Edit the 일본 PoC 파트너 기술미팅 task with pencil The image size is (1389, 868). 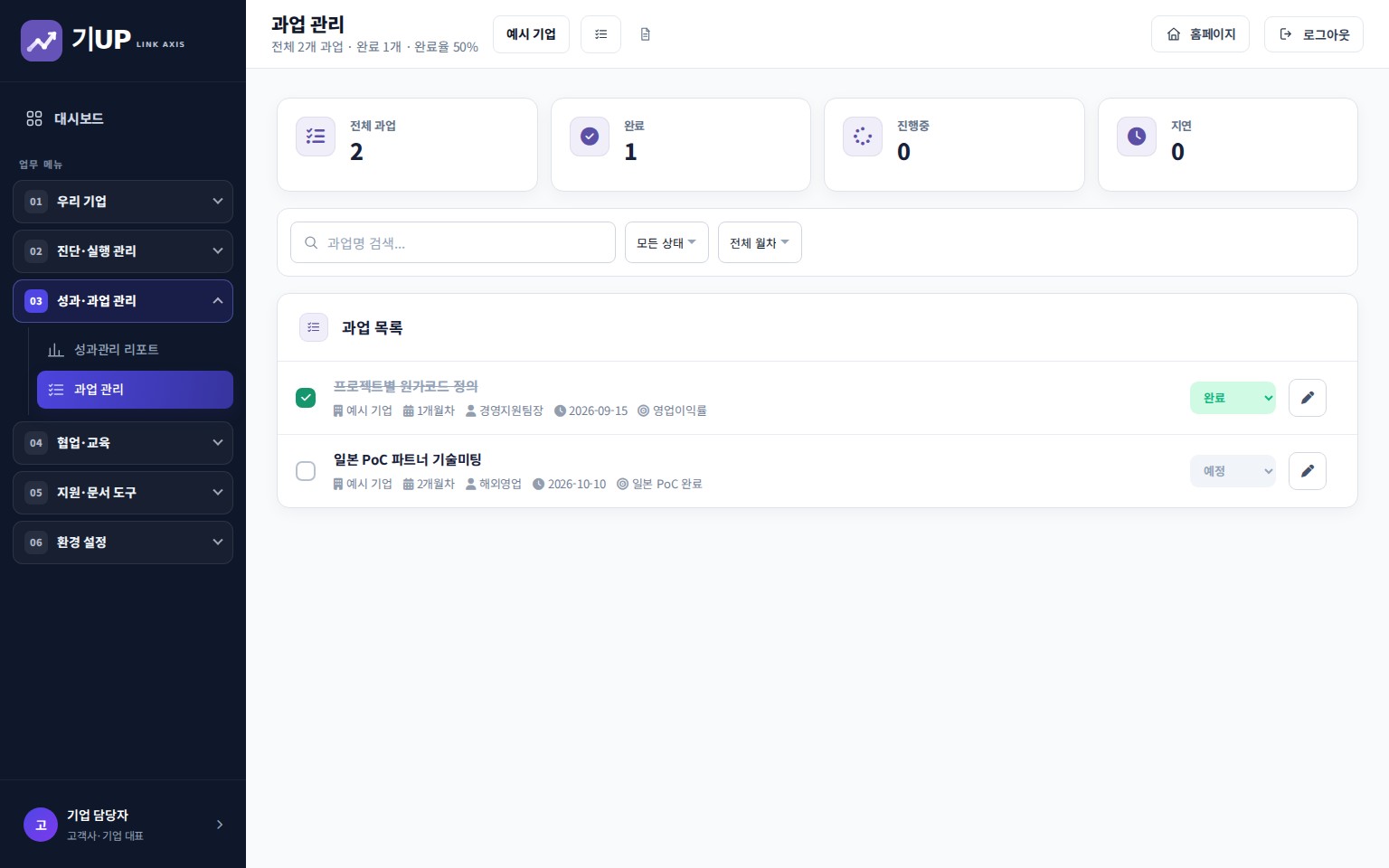coord(1308,471)
